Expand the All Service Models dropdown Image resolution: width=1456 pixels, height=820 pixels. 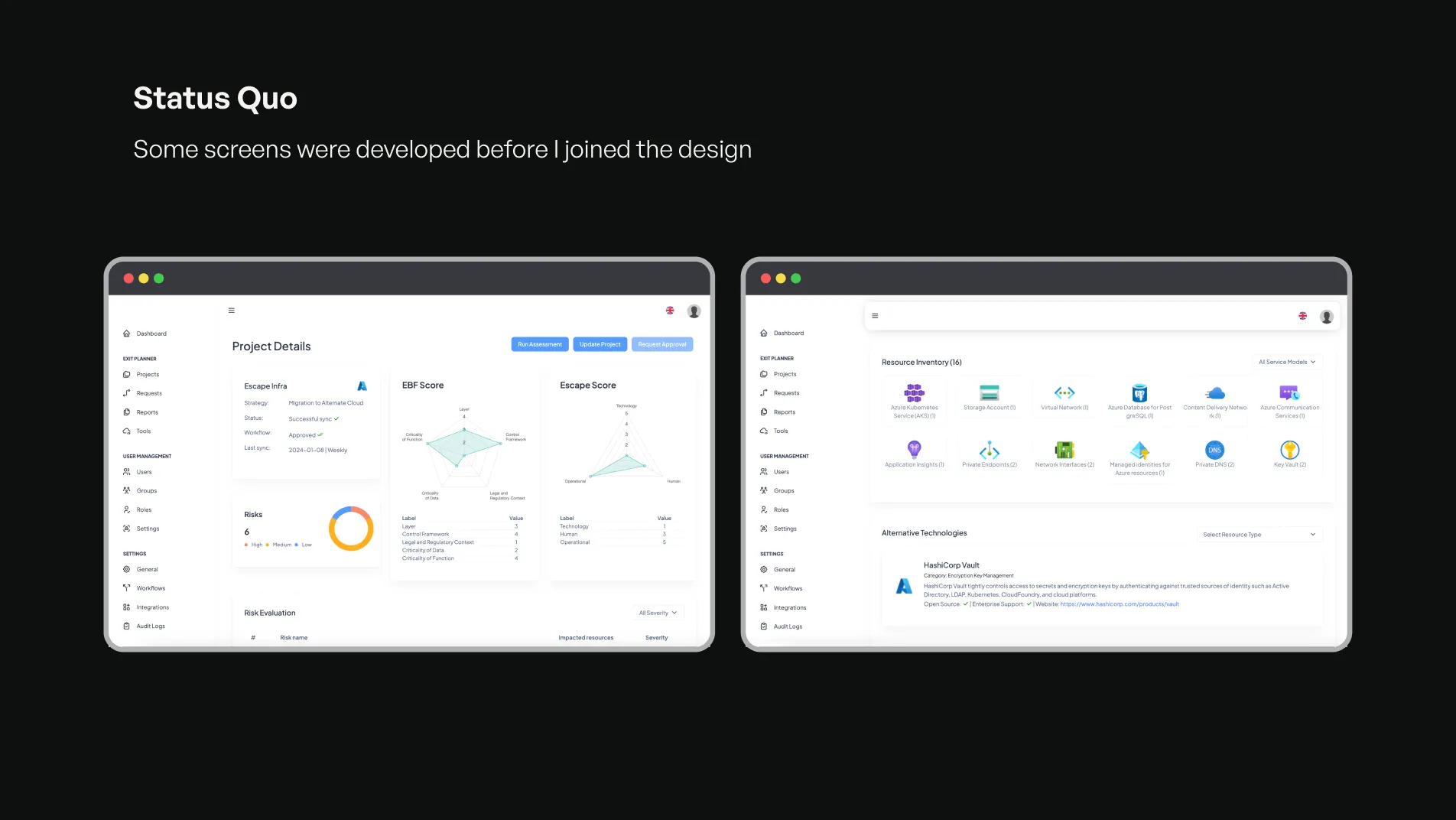pos(1287,362)
